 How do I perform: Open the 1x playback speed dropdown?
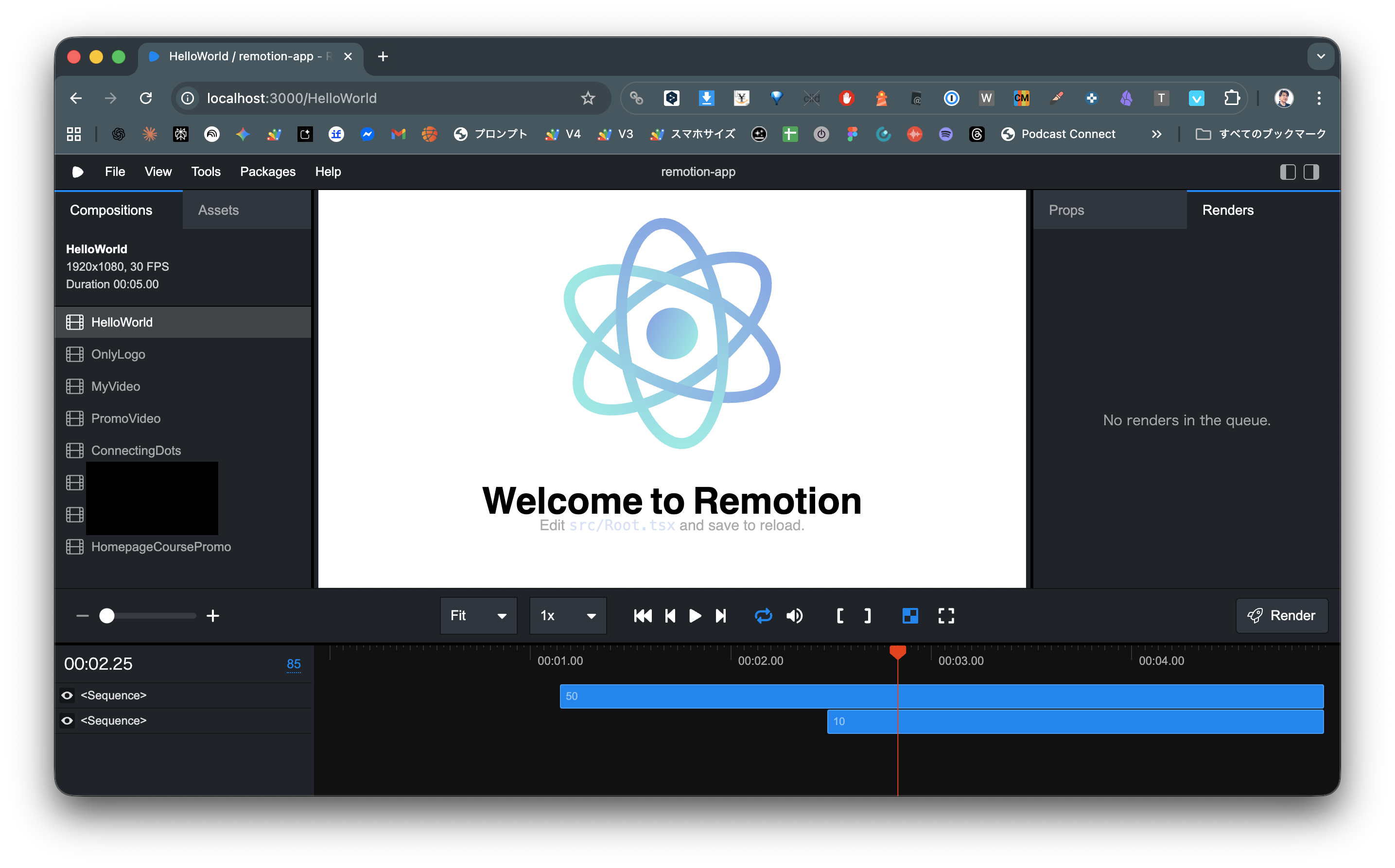(x=567, y=616)
